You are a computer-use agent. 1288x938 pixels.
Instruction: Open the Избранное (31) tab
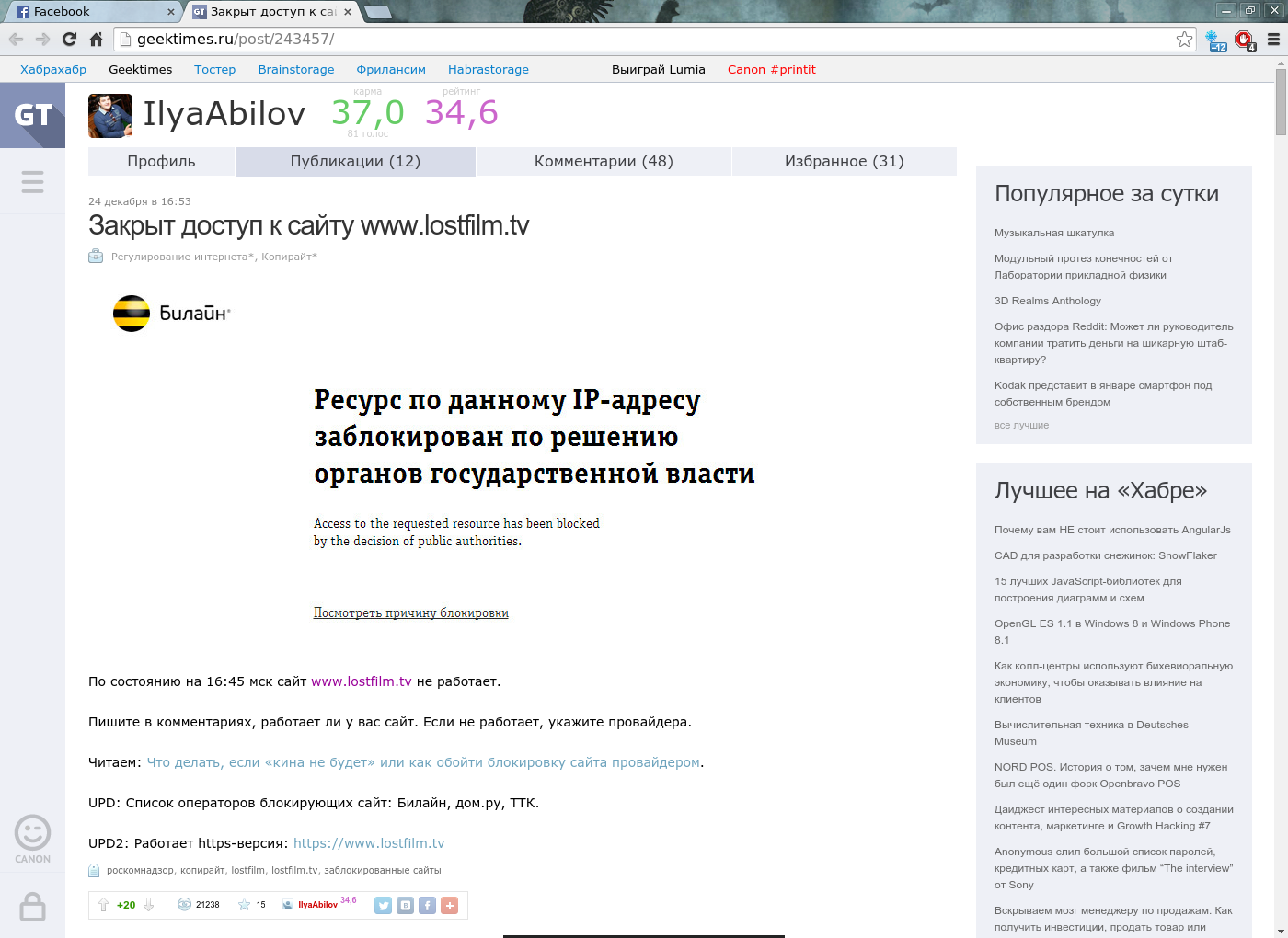[x=845, y=161]
